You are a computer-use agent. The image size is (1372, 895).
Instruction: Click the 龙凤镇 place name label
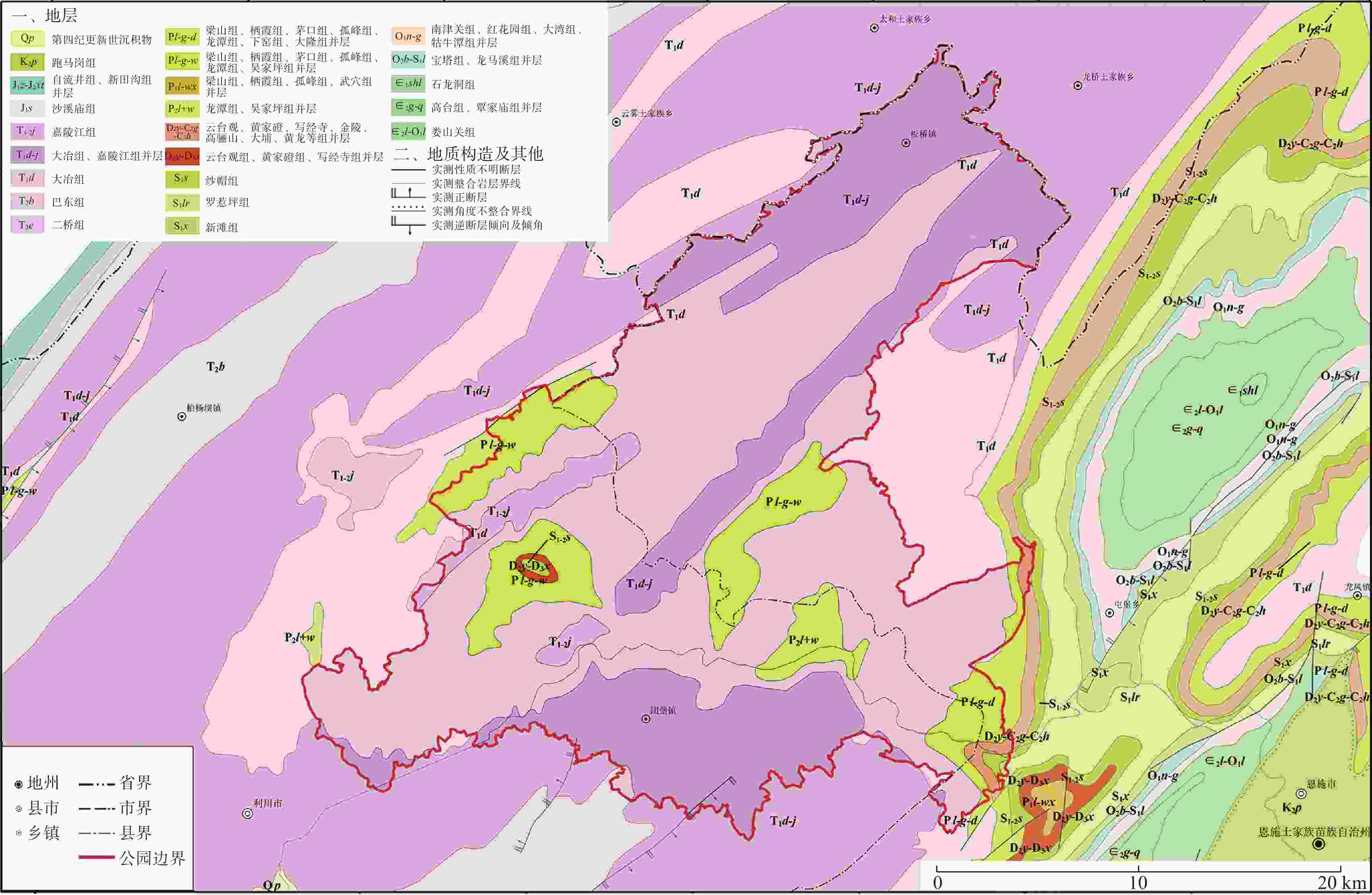(1357, 587)
